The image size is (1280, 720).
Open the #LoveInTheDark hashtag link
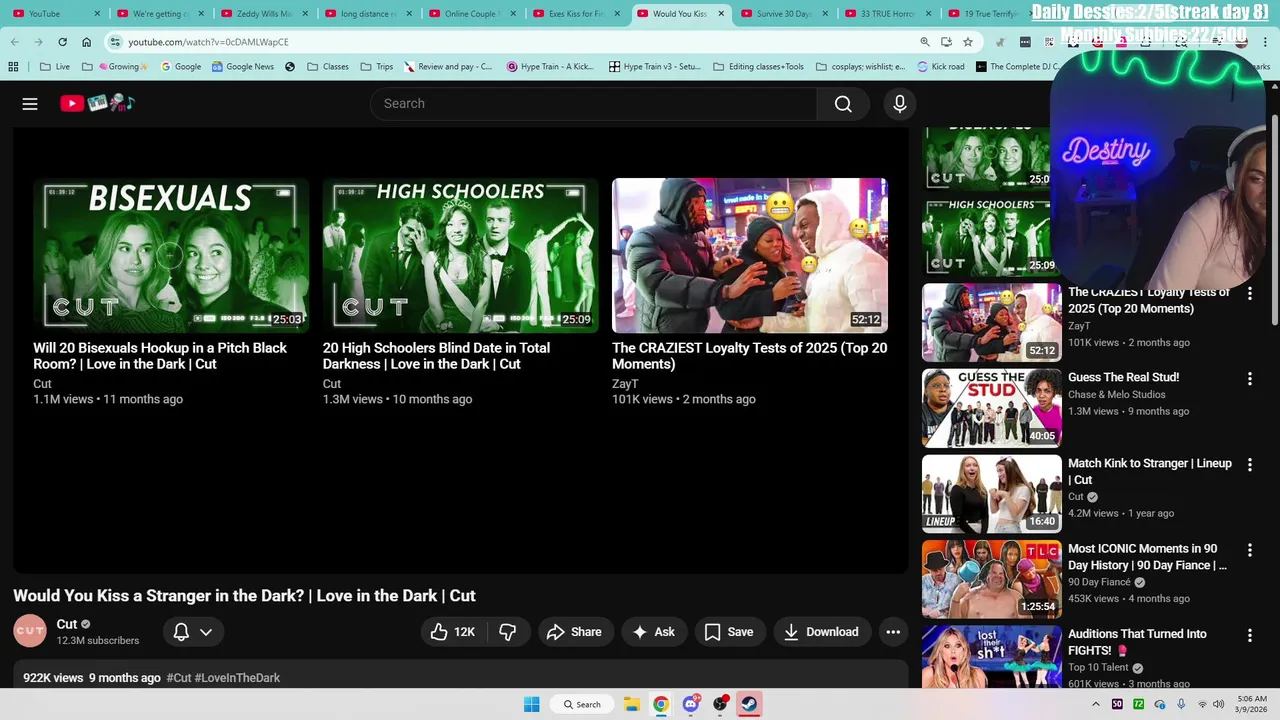point(237,678)
